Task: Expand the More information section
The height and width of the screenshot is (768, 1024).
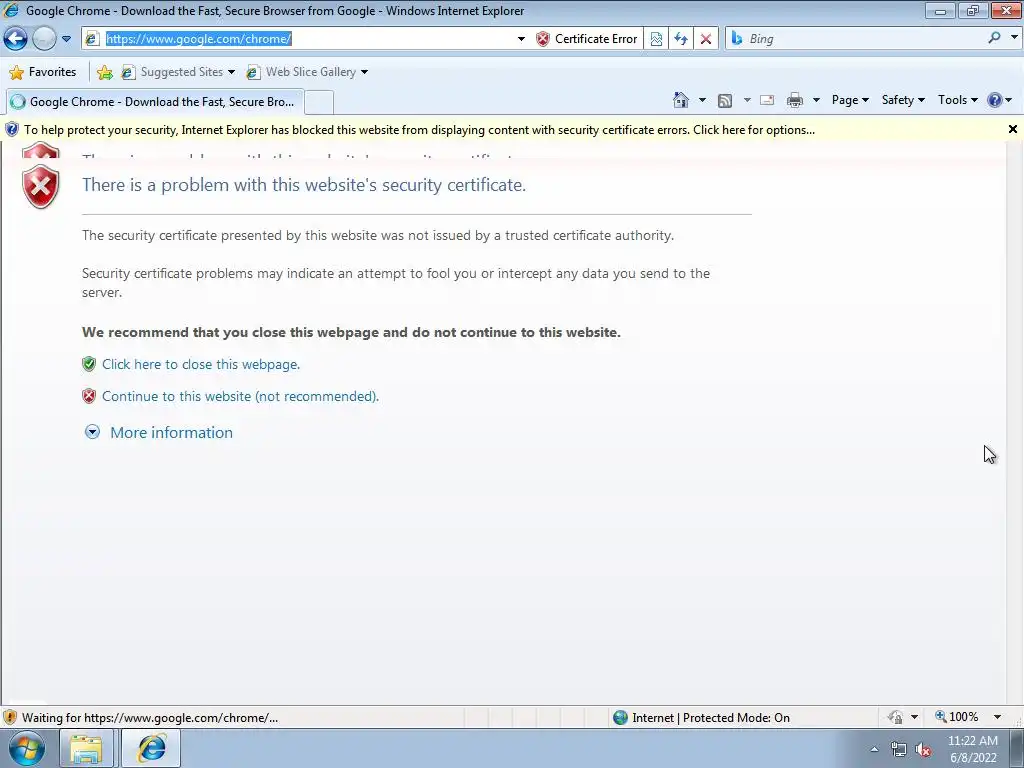Action: [x=158, y=432]
